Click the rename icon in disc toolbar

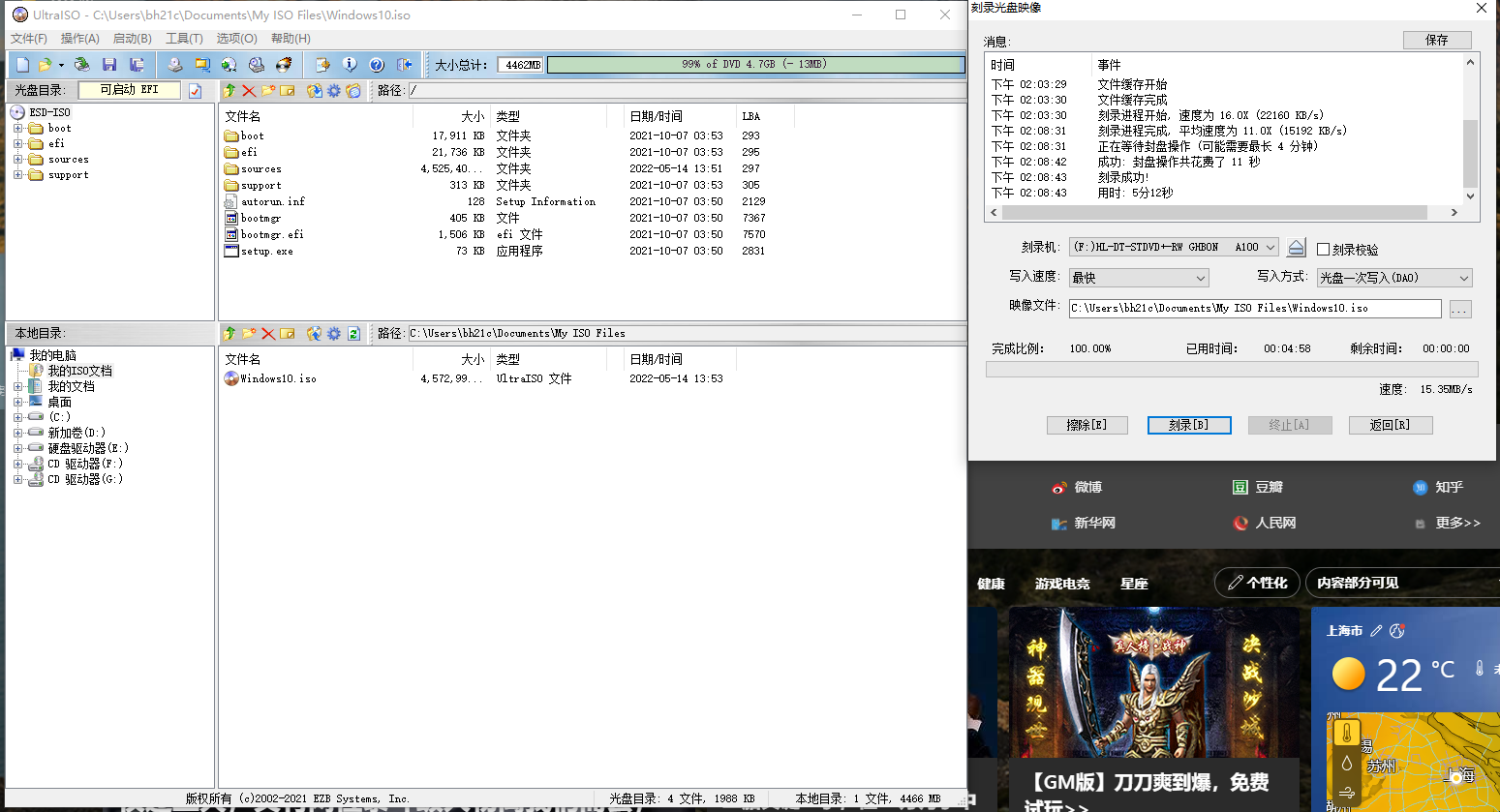pos(288,90)
